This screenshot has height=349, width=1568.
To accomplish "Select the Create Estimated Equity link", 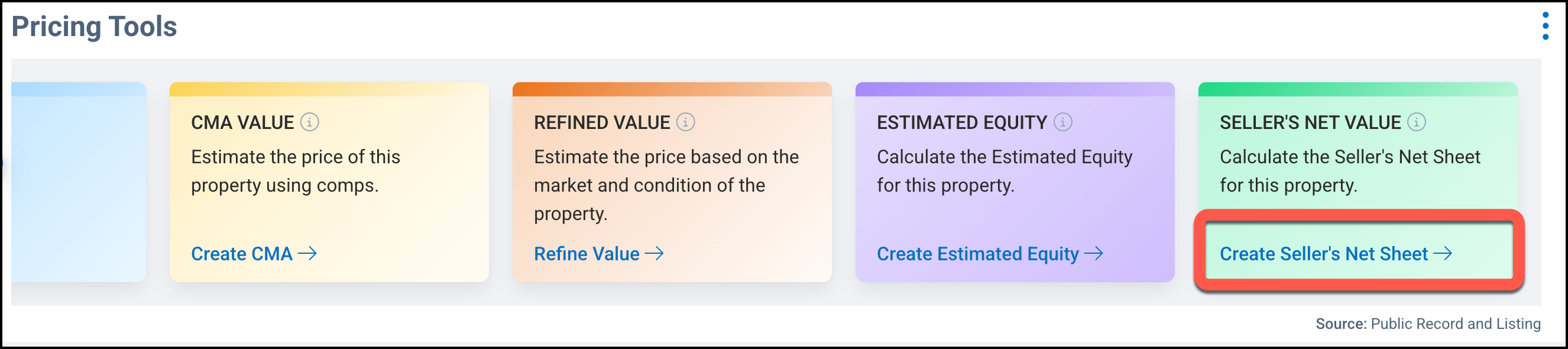I will pos(977,254).
